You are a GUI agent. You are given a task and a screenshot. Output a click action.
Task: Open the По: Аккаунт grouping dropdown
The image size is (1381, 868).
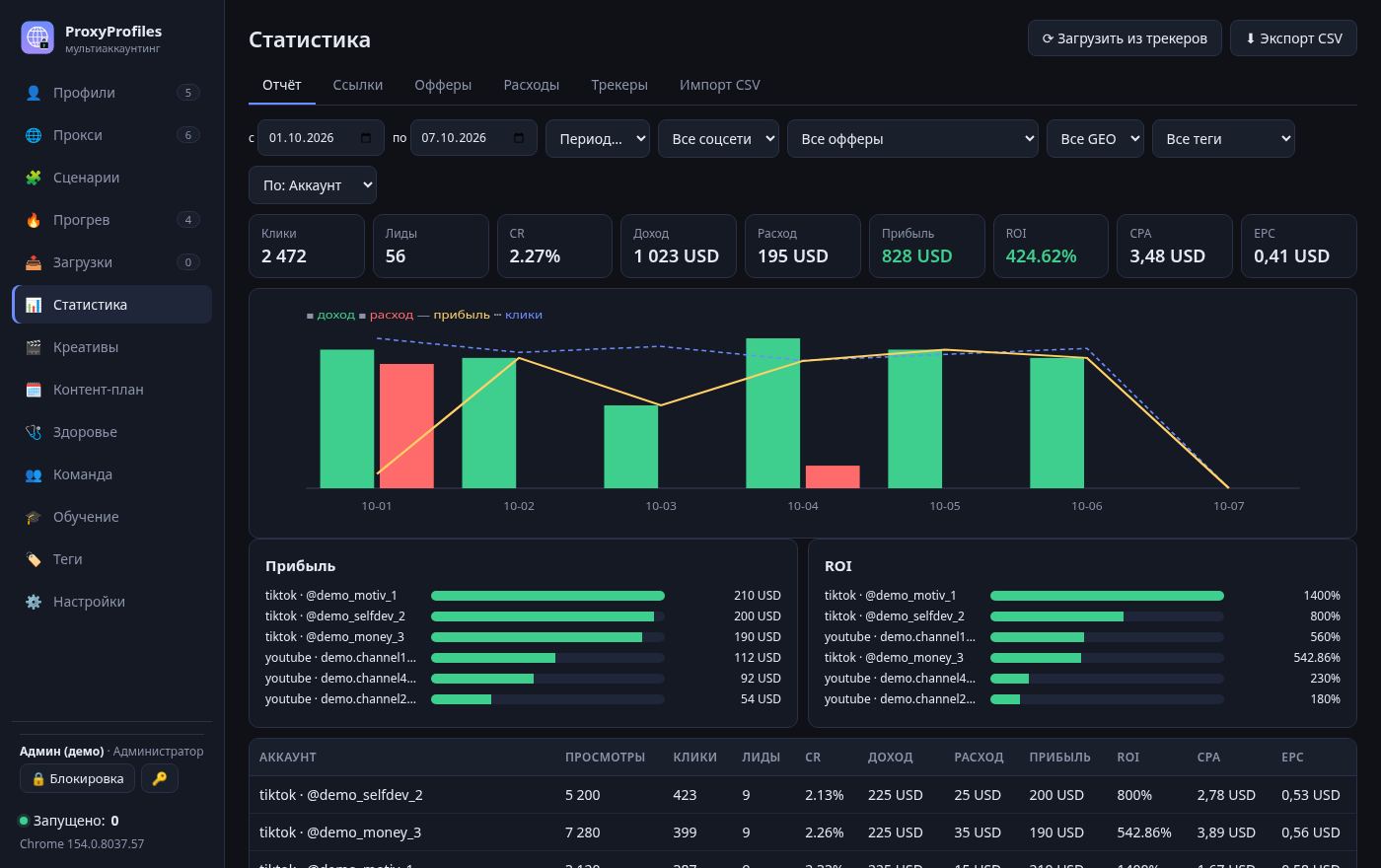(x=313, y=184)
